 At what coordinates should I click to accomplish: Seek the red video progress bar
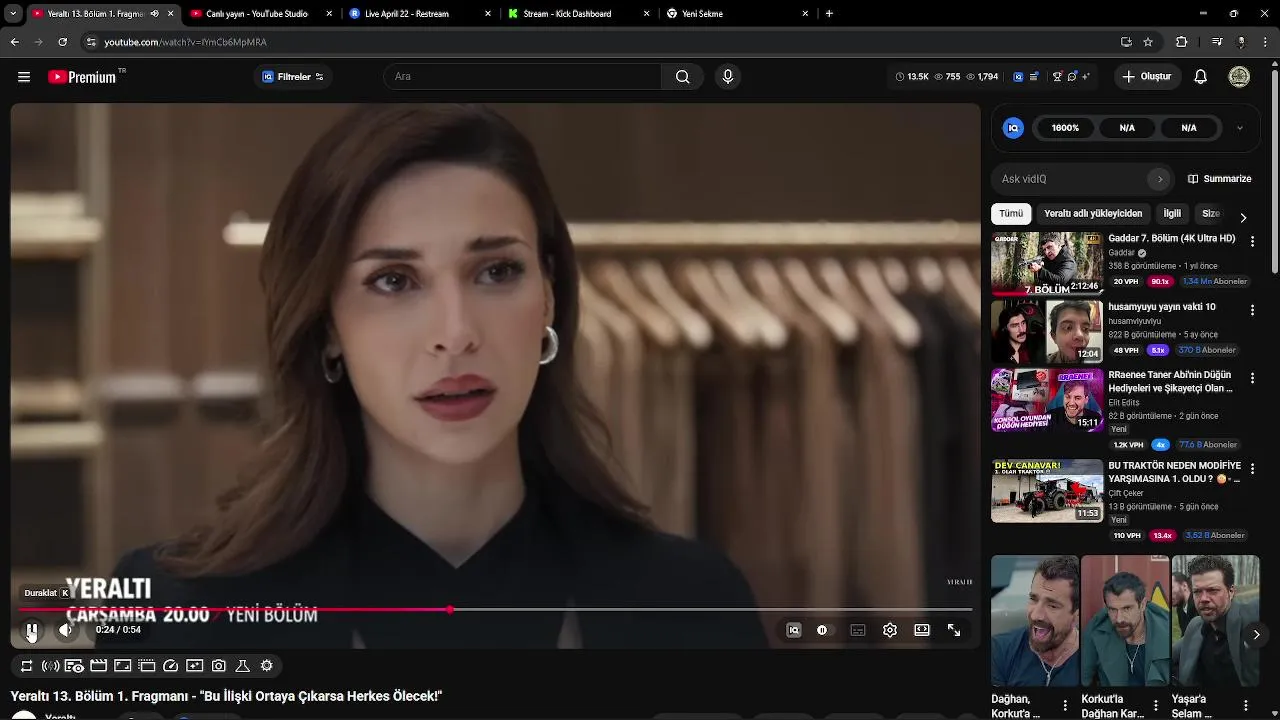(x=495, y=609)
